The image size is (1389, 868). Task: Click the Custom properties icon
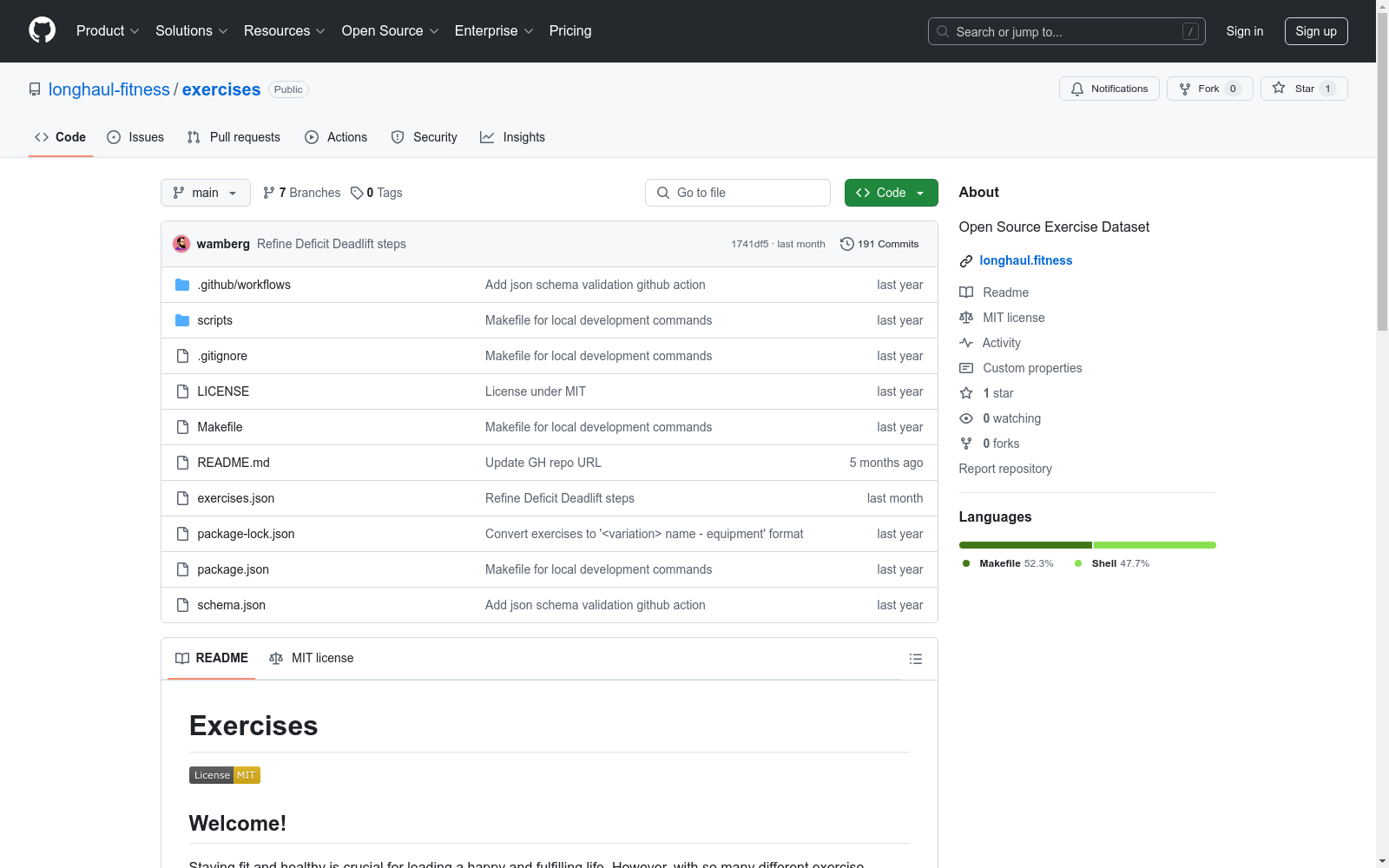tap(966, 368)
